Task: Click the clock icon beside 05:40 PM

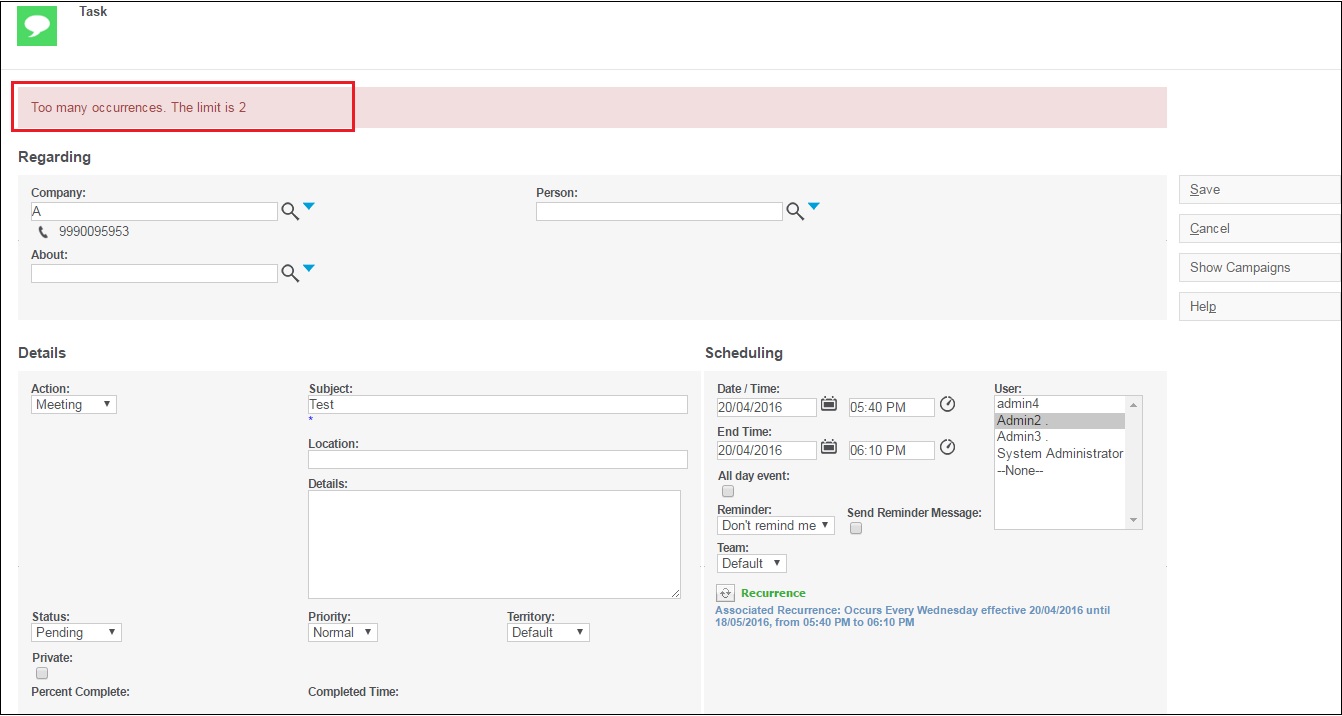Action: 948,405
